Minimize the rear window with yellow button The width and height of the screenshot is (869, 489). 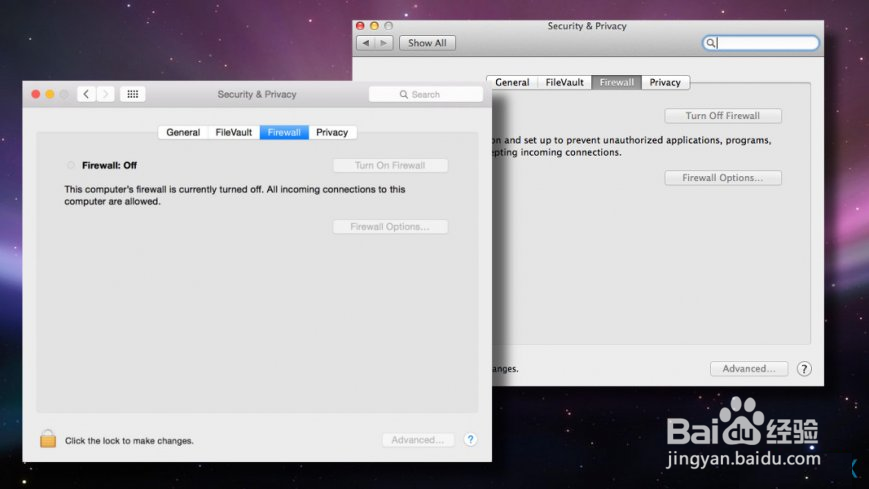(x=374, y=26)
